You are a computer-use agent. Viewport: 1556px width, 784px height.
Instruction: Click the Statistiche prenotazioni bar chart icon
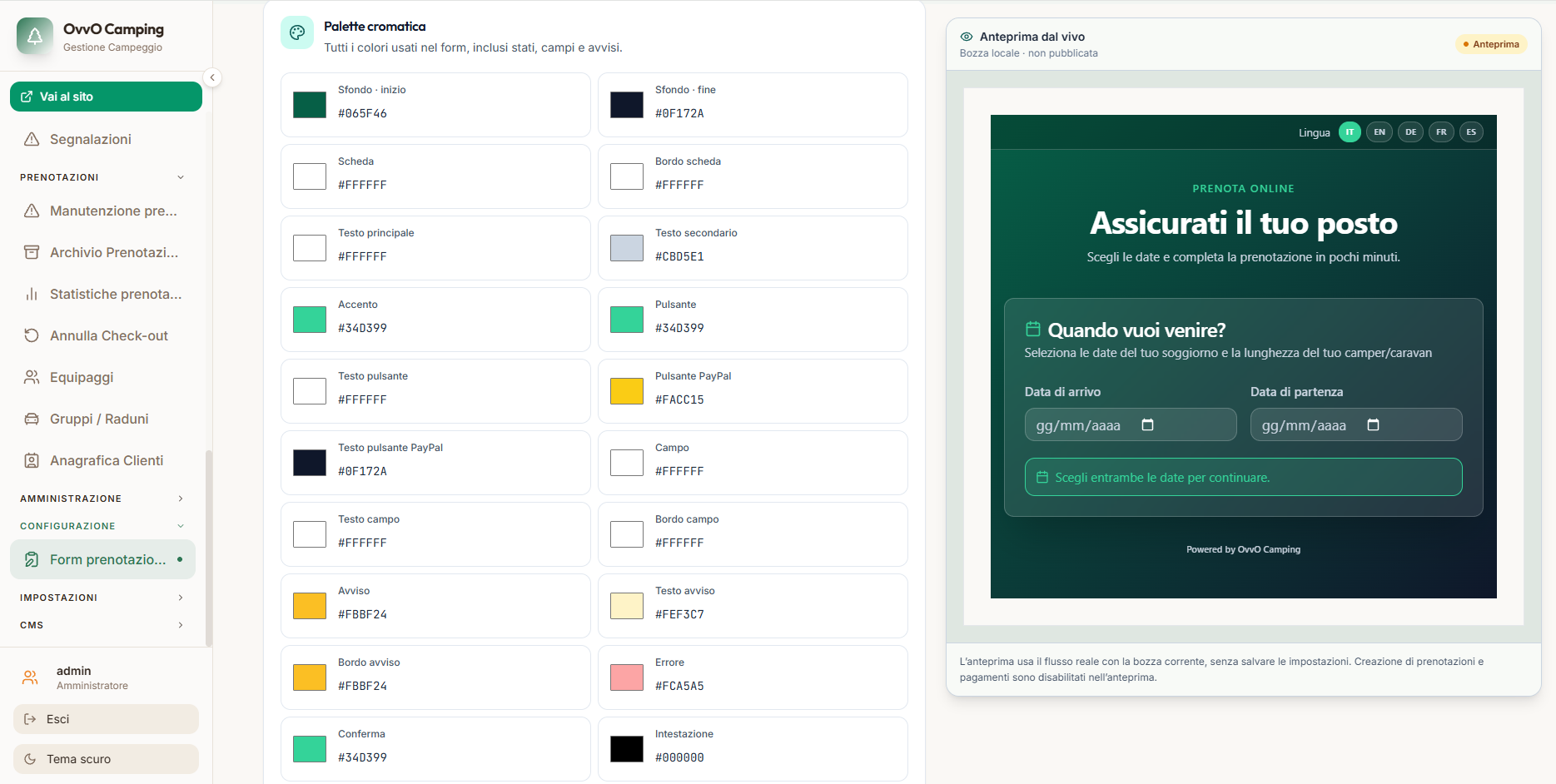(x=32, y=294)
